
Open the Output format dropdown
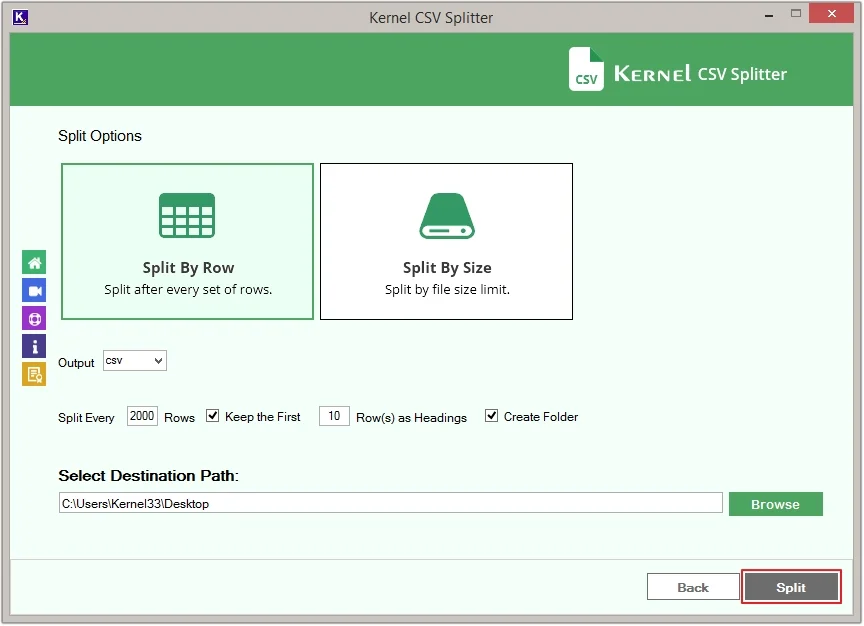(x=135, y=361)
